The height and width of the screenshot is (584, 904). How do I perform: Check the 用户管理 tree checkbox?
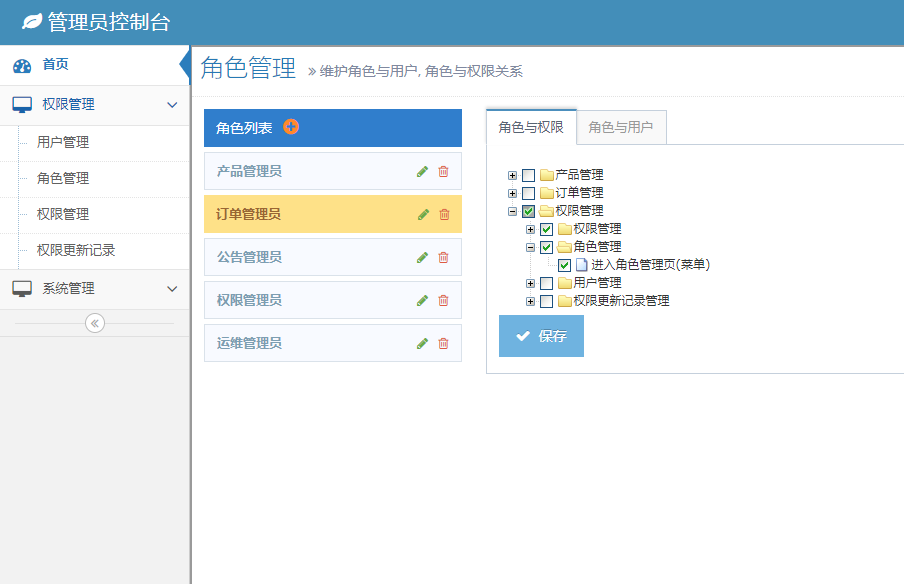coord(547,283)
